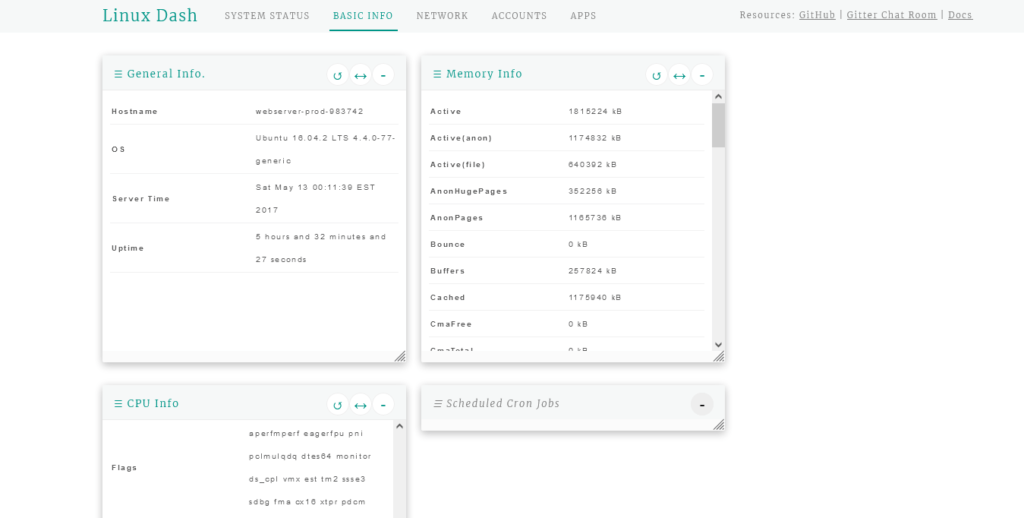The height and width of the screenshot is (518, 1024).
Task: Toggle width of CPU Info panel
Action: 360,404
